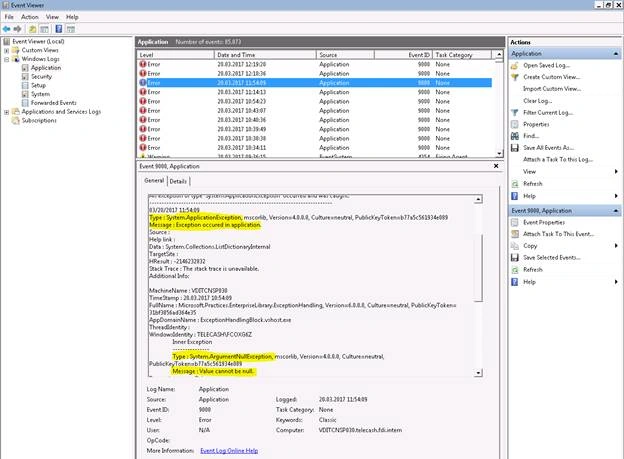Viewport: 624px width, 459px height.
Task: Click the Forward arrow toolbar icon
Action: [x=18, y=29]
